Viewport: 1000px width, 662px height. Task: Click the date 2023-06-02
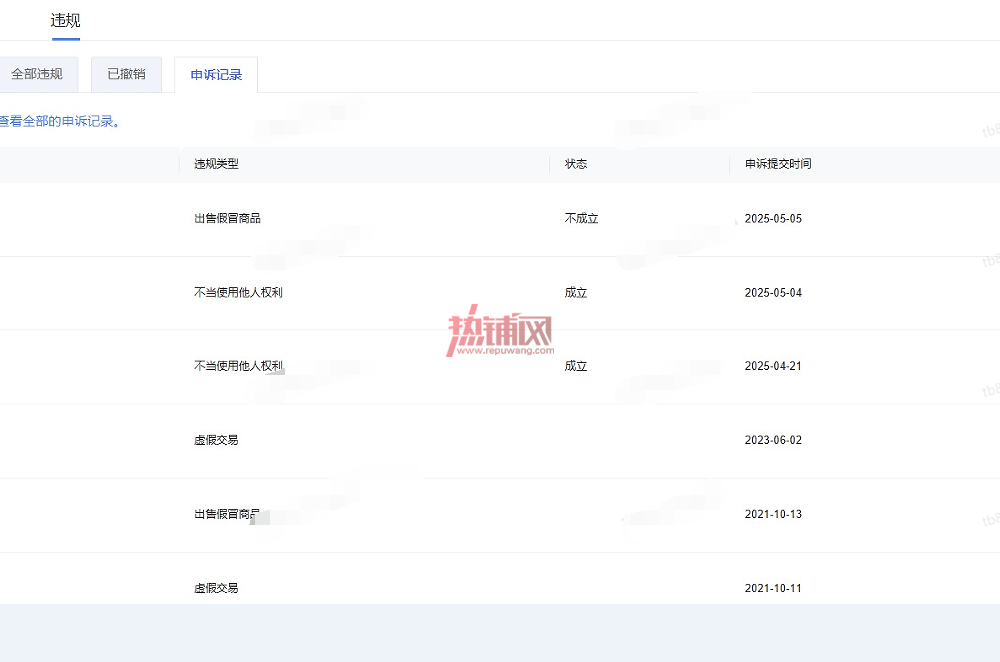point(773,441)
